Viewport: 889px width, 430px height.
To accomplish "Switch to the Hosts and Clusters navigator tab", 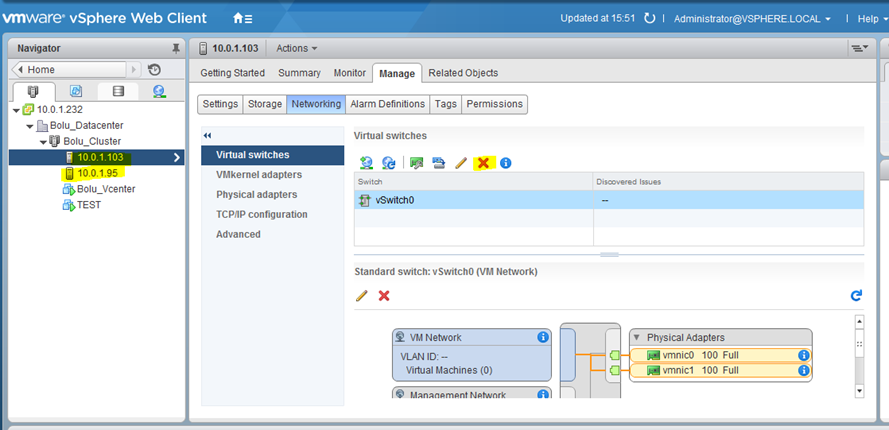I will pyautogui.click(x=34, y=91).
